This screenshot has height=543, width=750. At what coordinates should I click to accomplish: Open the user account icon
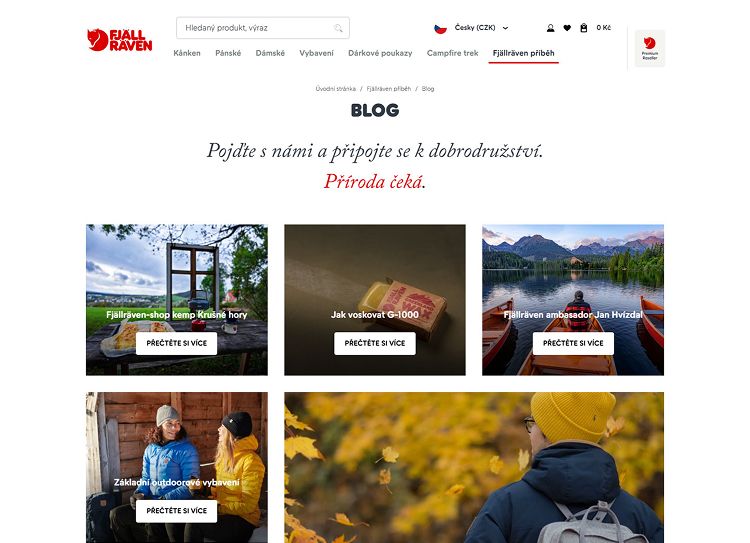[551, 28]
